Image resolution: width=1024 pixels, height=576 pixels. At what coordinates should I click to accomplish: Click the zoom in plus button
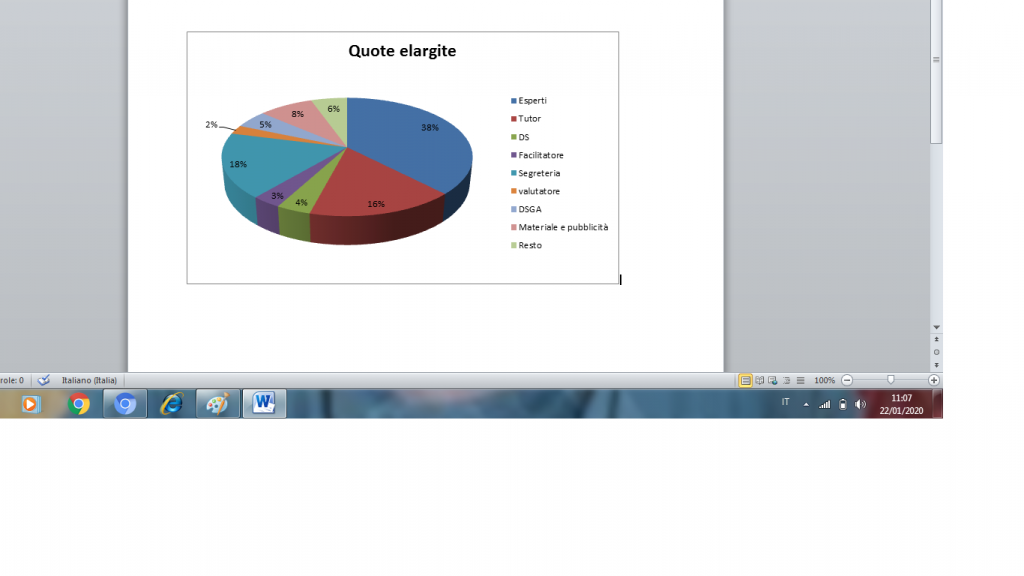[x=934, y=380]
